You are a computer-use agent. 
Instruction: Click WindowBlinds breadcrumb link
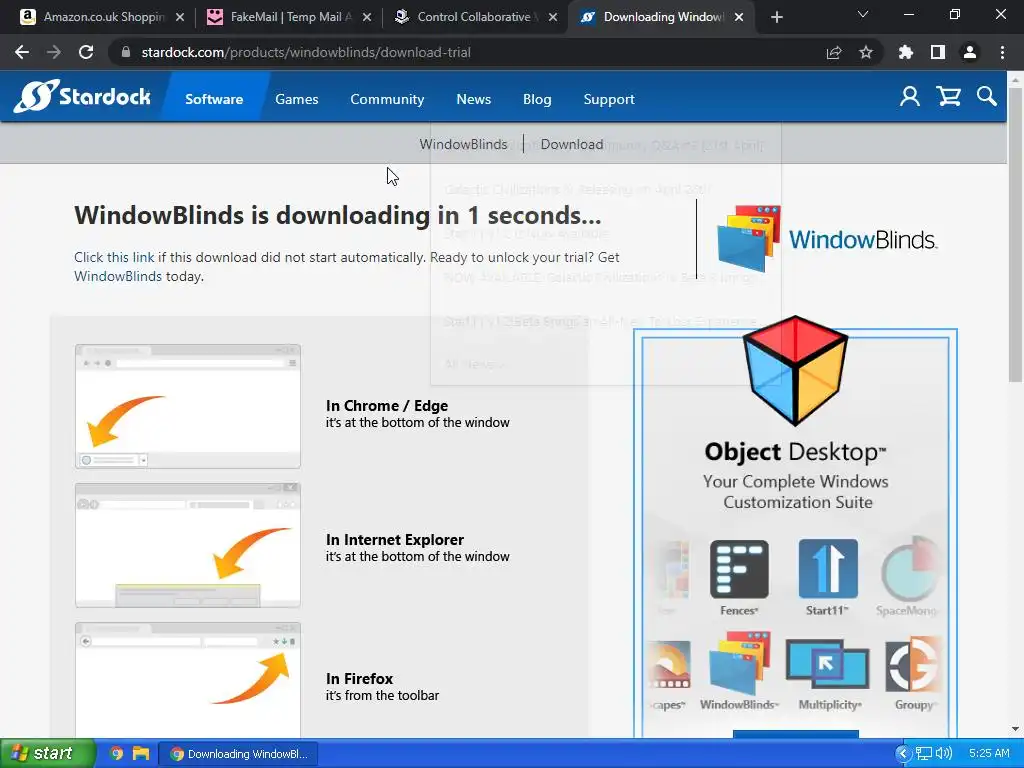pyautogui.click(x=463, y=144)
